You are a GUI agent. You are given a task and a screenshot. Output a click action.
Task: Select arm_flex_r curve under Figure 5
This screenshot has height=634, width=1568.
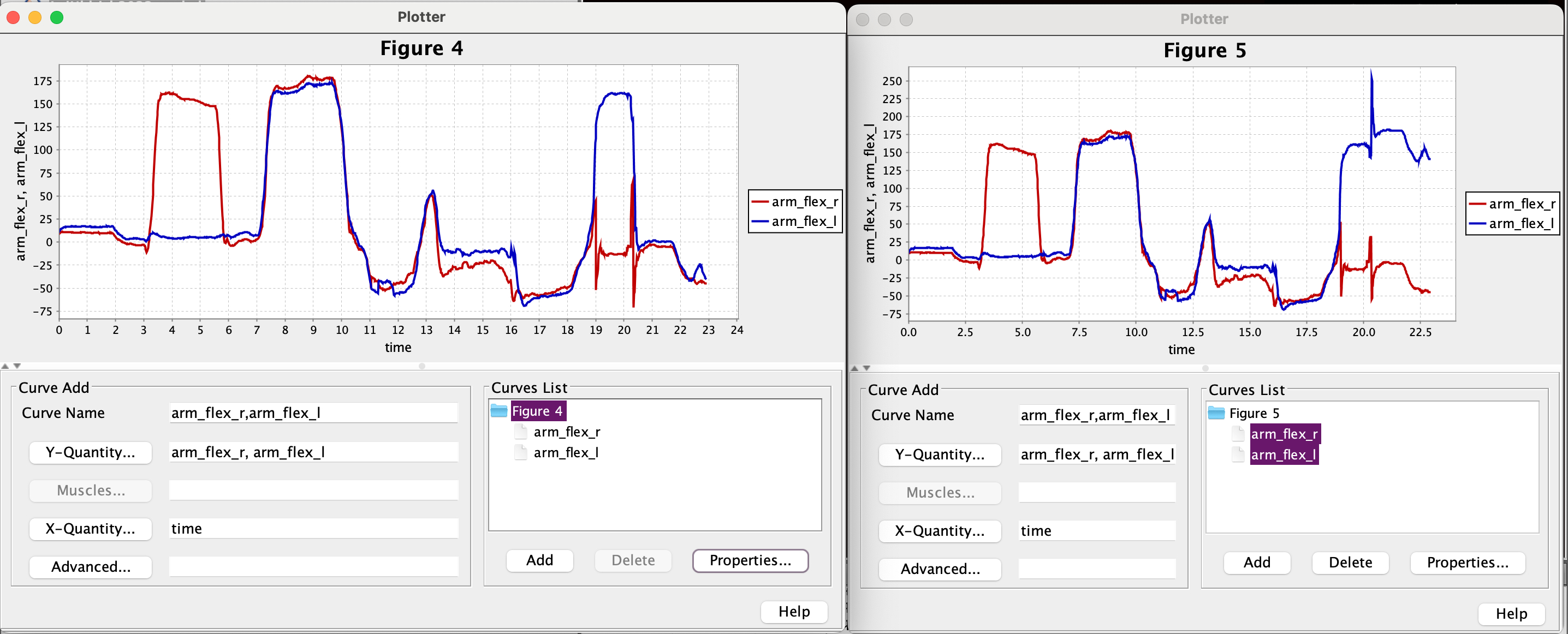coord(1284,434)
